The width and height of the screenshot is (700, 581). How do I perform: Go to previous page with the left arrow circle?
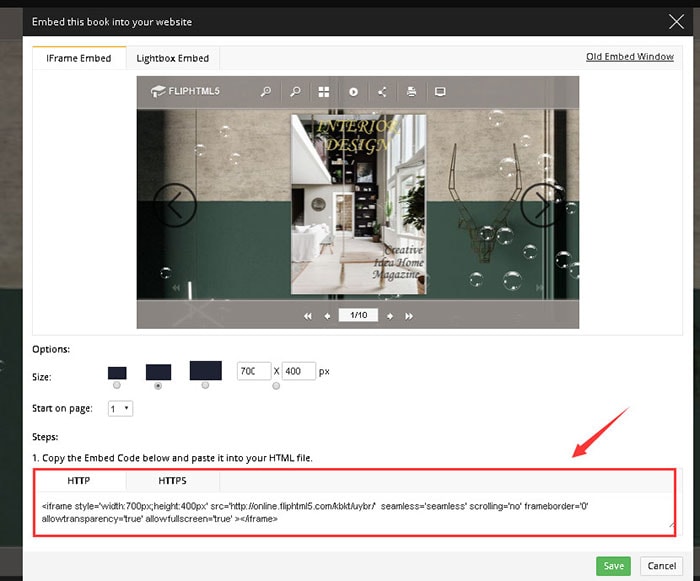click(175, 205)
